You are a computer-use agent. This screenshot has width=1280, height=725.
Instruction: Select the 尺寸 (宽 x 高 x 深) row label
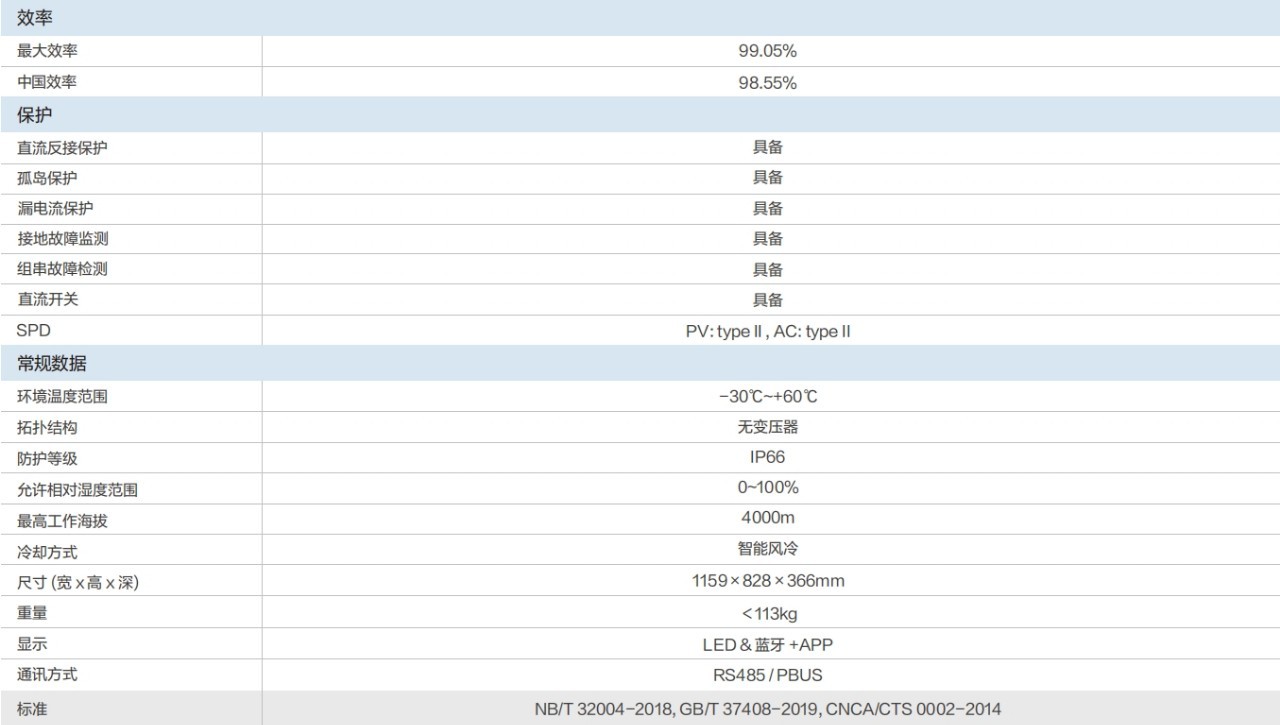tap(78, 583)
